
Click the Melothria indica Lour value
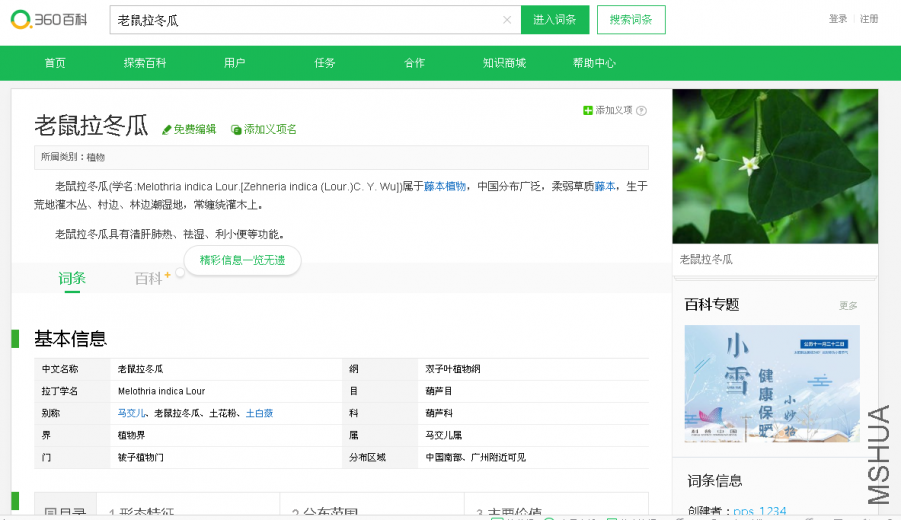point(161,391)
